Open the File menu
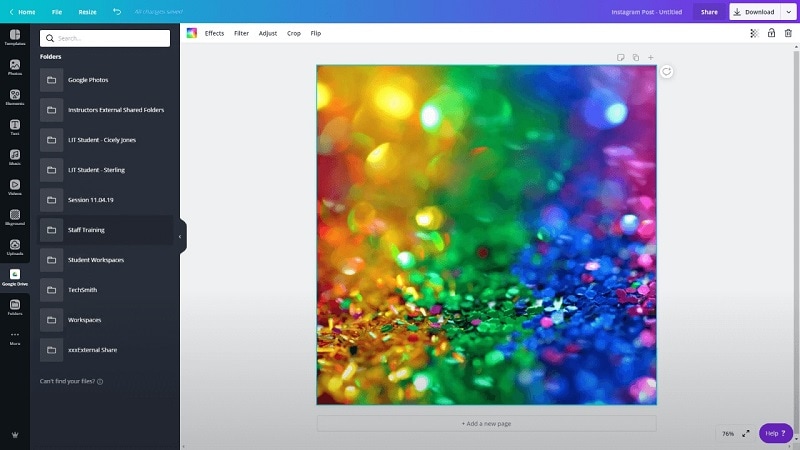 (x=57, y=12)
